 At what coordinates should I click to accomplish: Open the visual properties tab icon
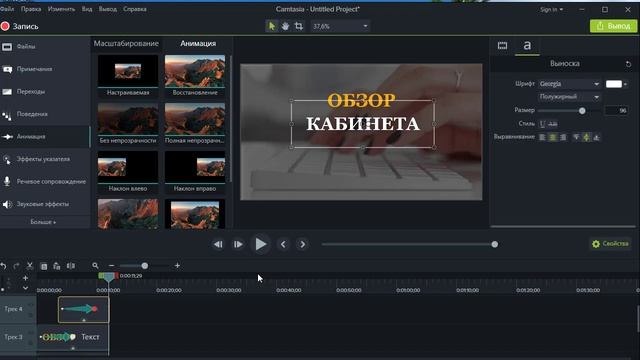[x=502, y=46]
